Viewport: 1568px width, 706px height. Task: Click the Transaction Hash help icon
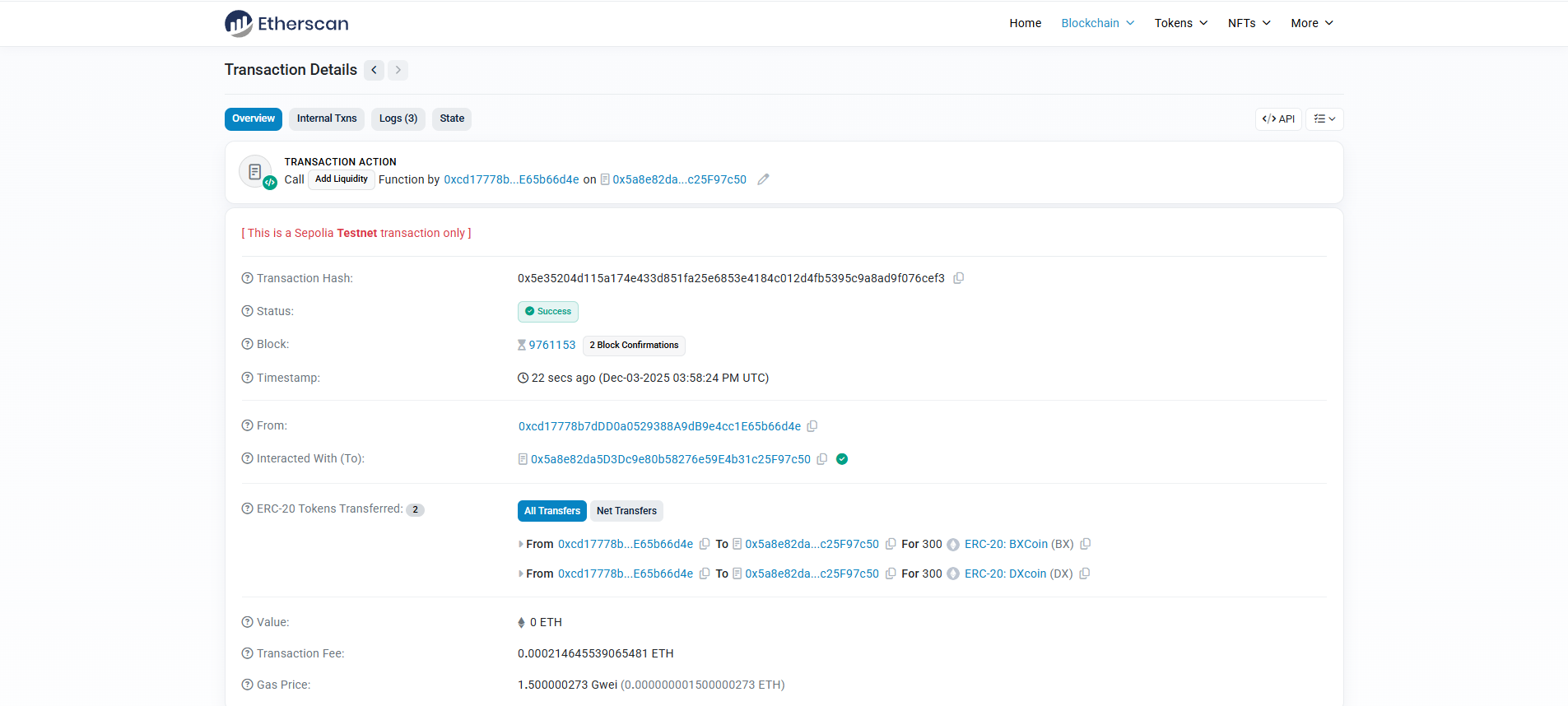pyautogui.click(x=247, y=278)
